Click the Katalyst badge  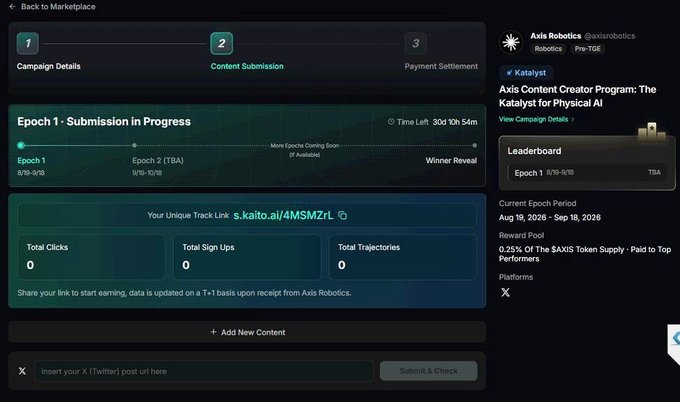point(526,73)
